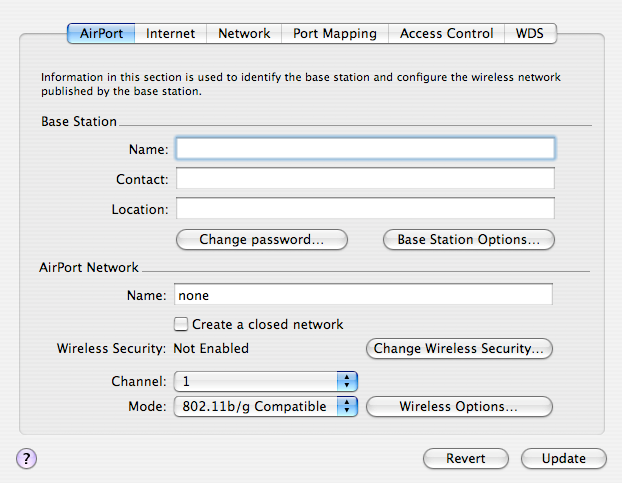This screenshot has height=483, width=622.
Task: Enable Create a closed network checkbox
Action: pyautogui.click(x=181, y=324)
